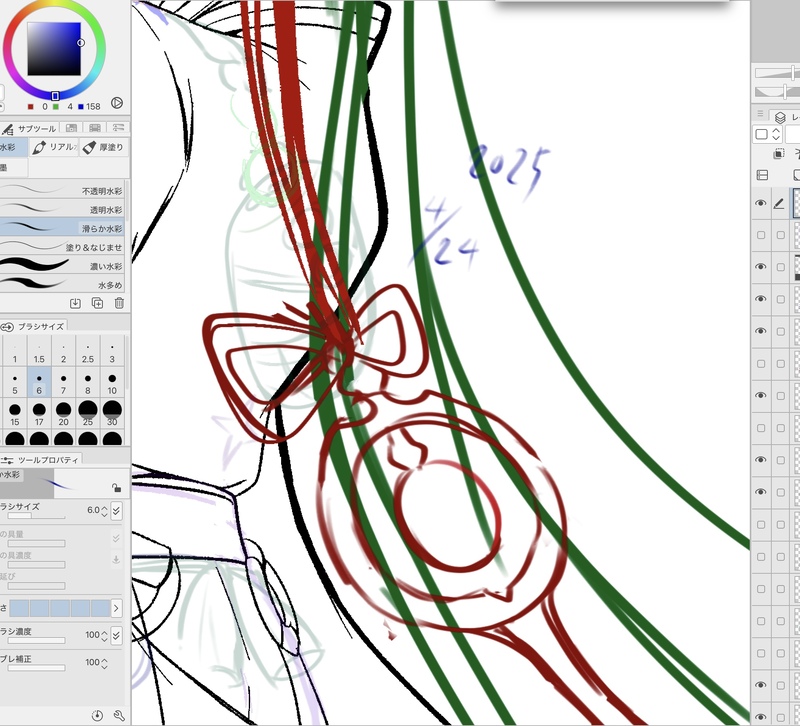
Task: Pick brush size preset 15
Action: tap(15, 414)
